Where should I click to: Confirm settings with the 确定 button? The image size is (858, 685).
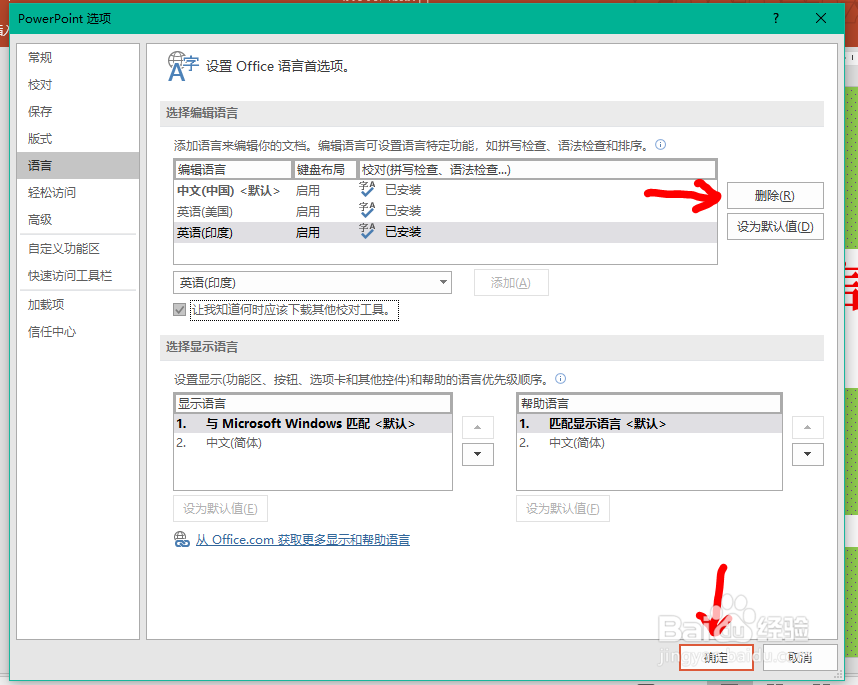pyautogui.click(x=715, y=657)
